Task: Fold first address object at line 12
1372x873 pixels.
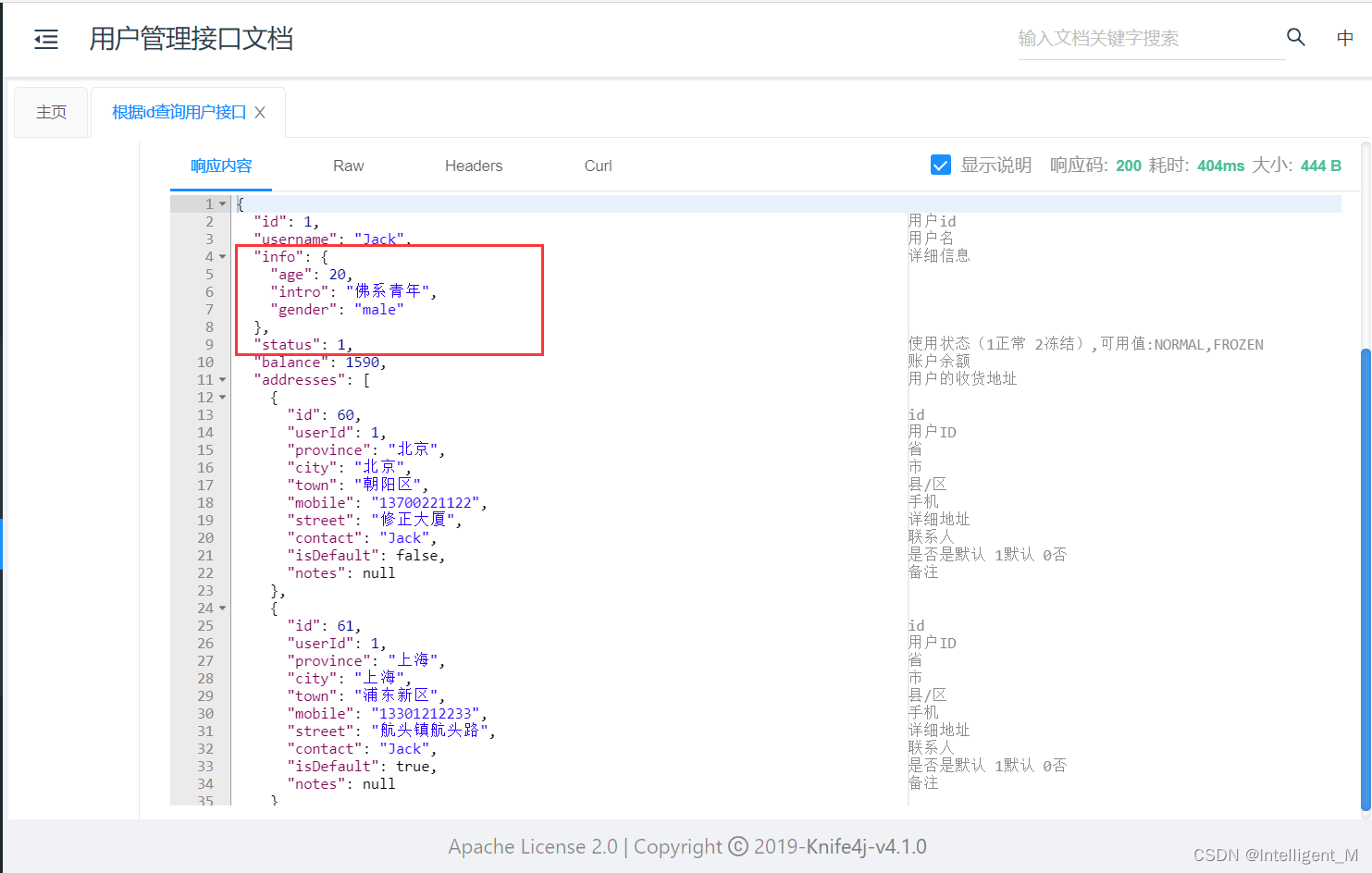Action: (x=222, y=397)
